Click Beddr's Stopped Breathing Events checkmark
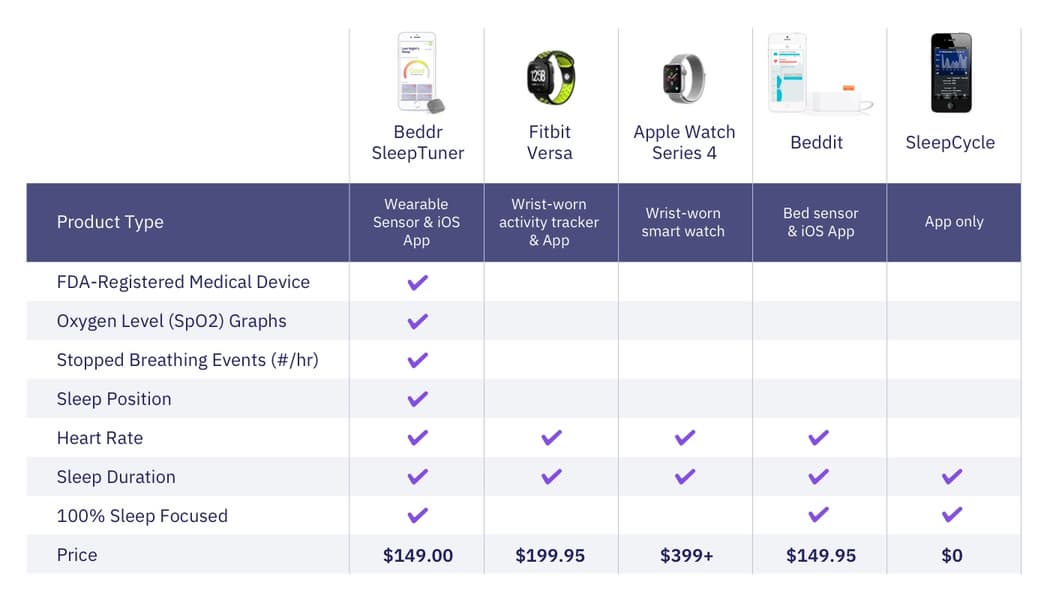 point(418,360)
